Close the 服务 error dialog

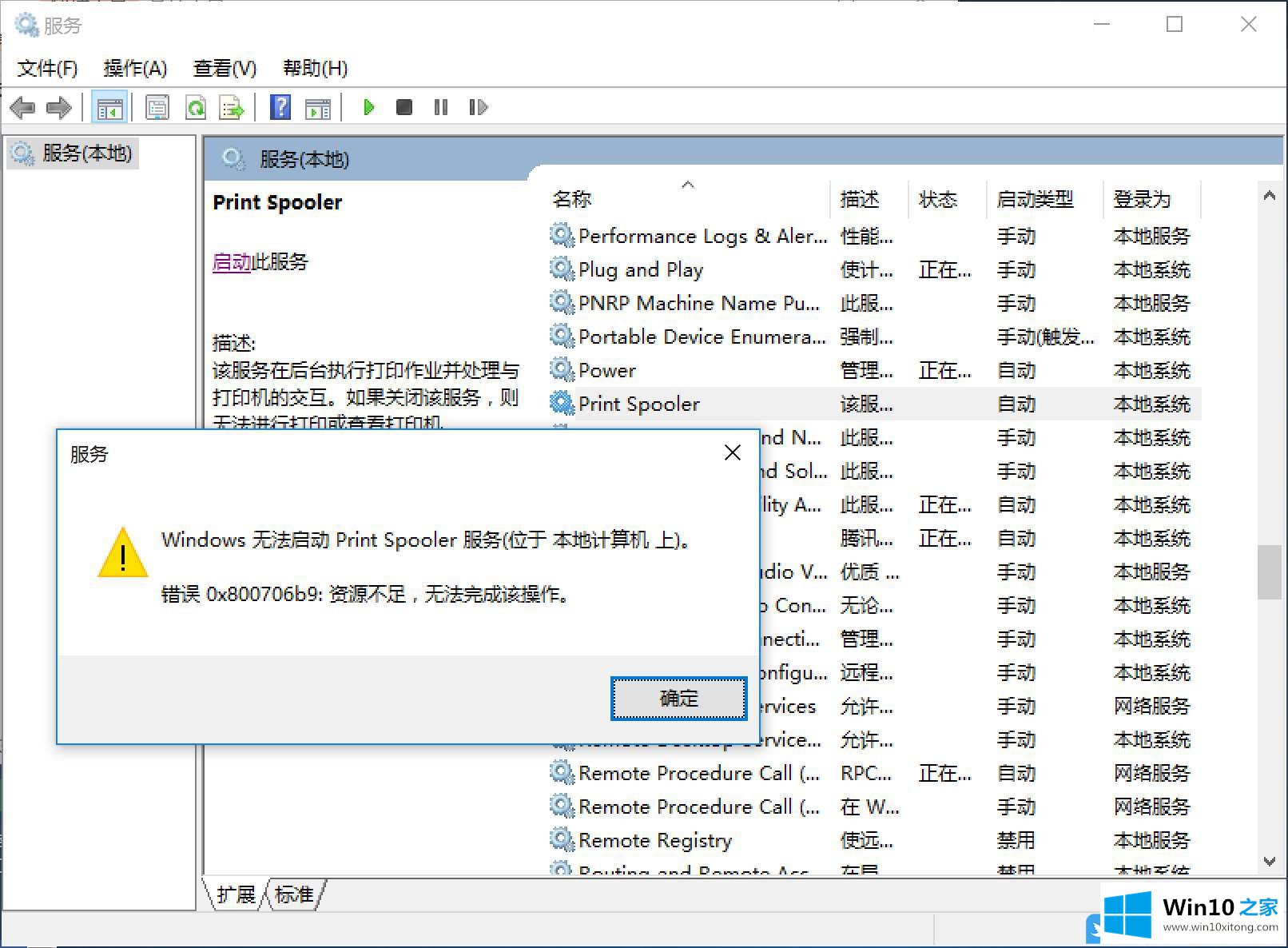tap(732, 453)
